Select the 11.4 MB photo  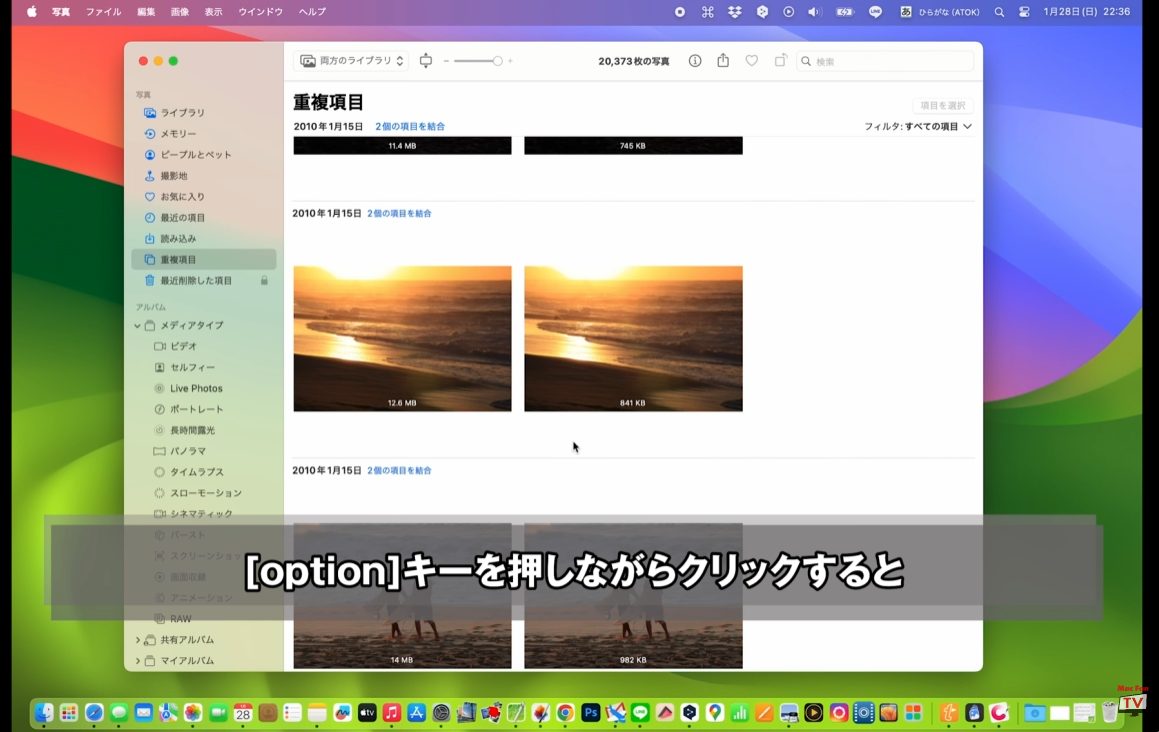[402, 146]
